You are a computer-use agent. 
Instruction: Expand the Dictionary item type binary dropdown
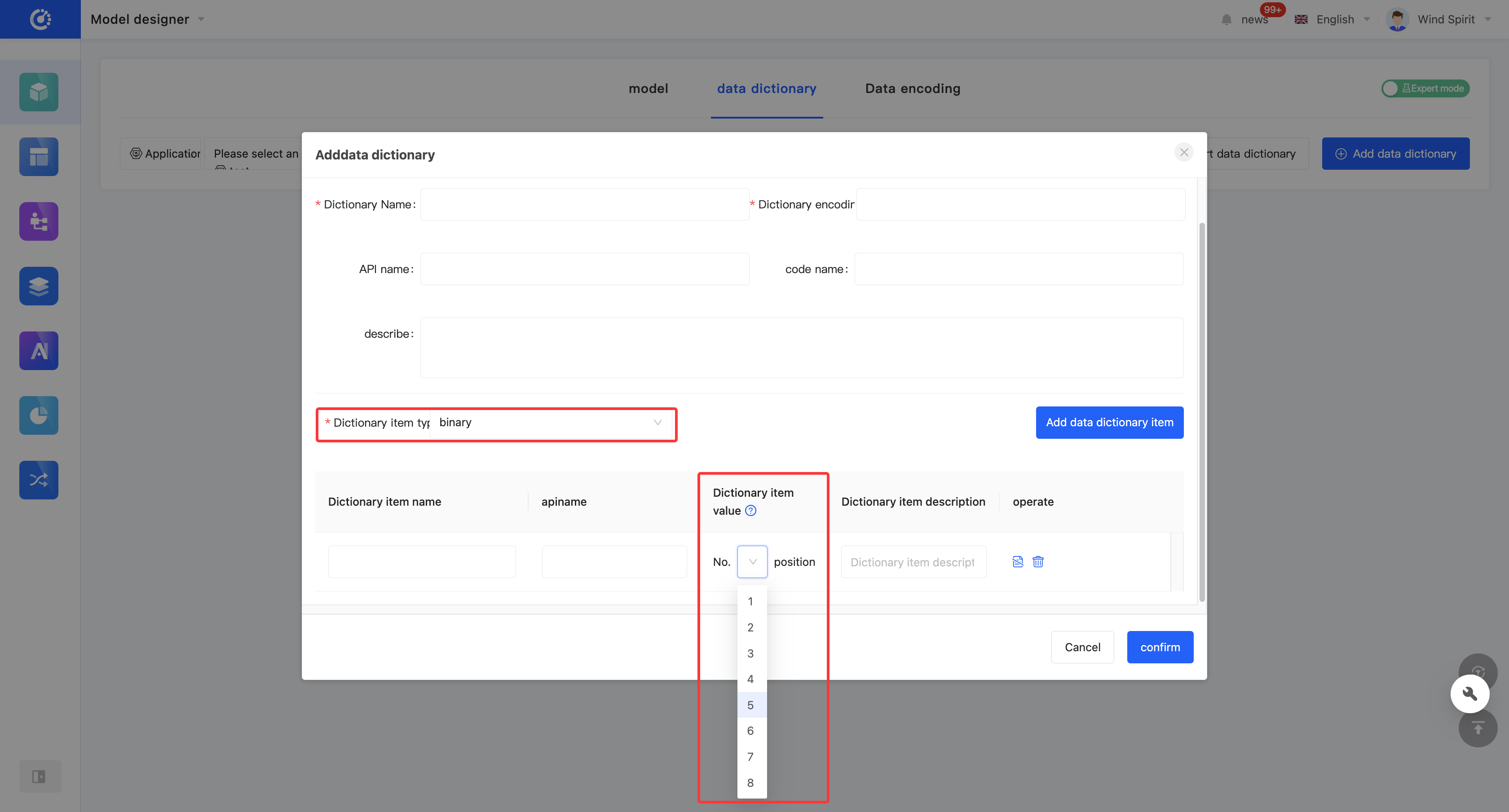click(x=551, y=423)
